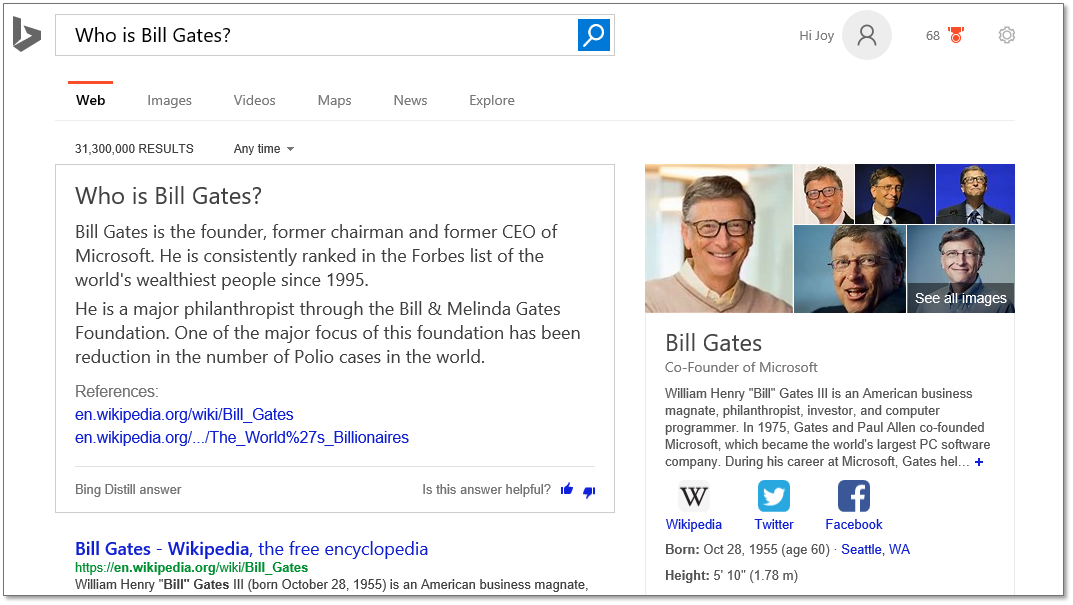Open the en.wikipedia.org/wiki/Bill_Gates reference link
Screen dimensions: 1073x605
point(183,414)
